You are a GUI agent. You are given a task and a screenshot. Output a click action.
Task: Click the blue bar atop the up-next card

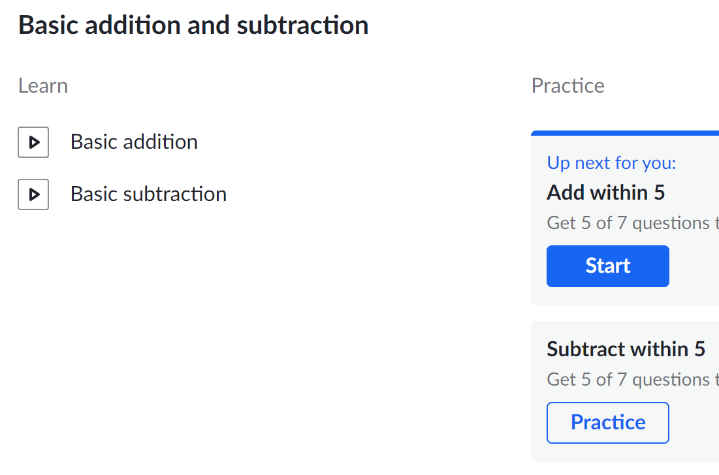(x=625, y=133)
